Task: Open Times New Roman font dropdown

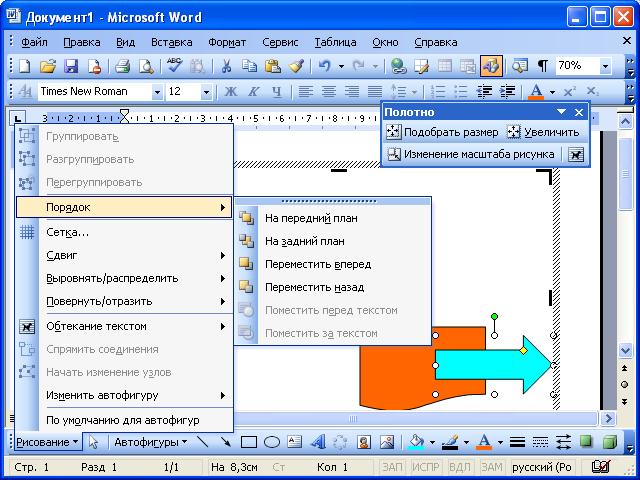Action: tap(157, 92)
